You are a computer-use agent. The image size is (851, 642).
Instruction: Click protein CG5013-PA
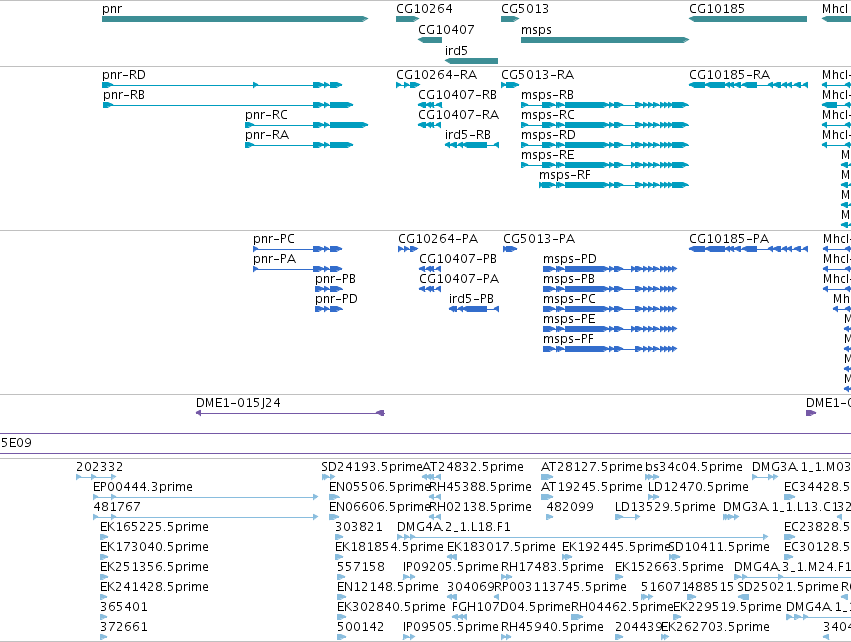[510, 249]
